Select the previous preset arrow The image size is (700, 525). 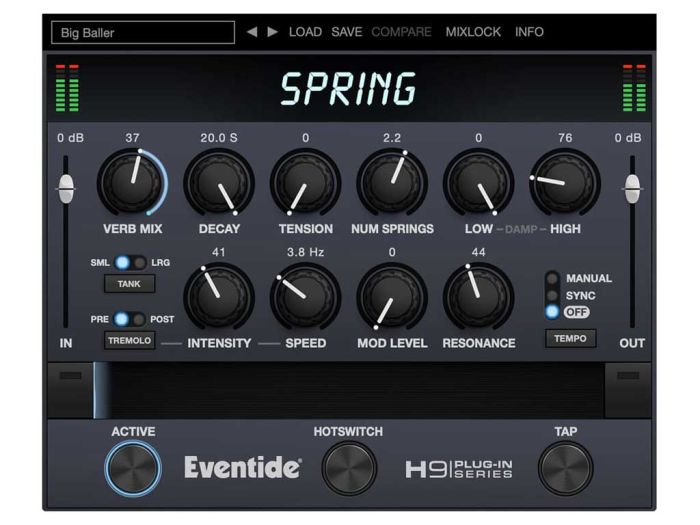click(x=252, y=32)
